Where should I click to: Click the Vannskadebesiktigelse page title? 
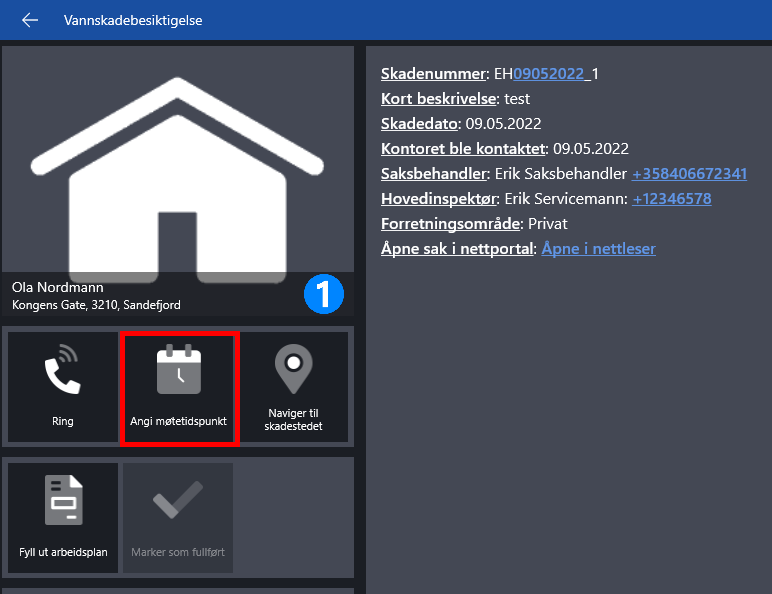pyautogui.click(x=133, y=20)
